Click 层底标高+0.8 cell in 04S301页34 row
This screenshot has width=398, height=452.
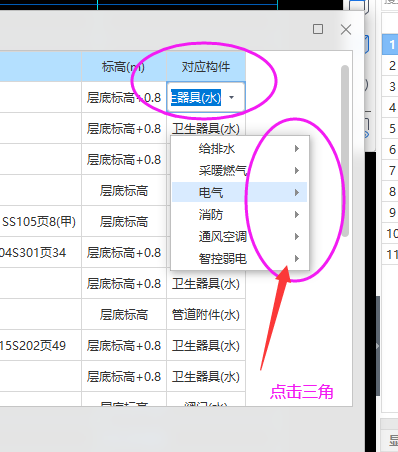pos(124,252)
